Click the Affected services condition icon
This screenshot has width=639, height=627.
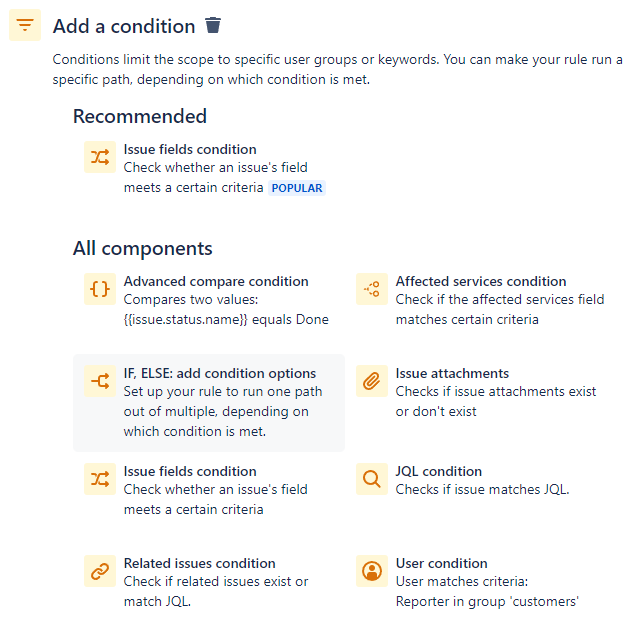[x=372, y=289]
